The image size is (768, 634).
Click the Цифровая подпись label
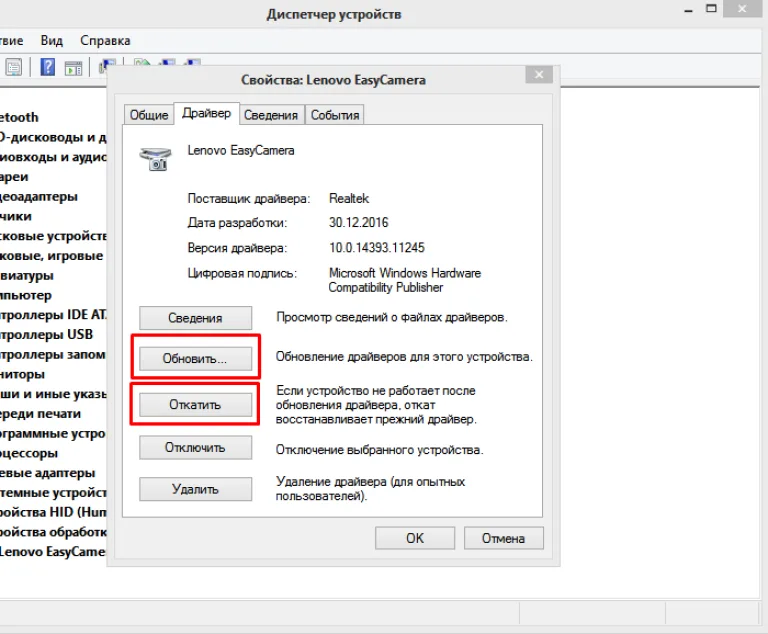tap(242, 273)
